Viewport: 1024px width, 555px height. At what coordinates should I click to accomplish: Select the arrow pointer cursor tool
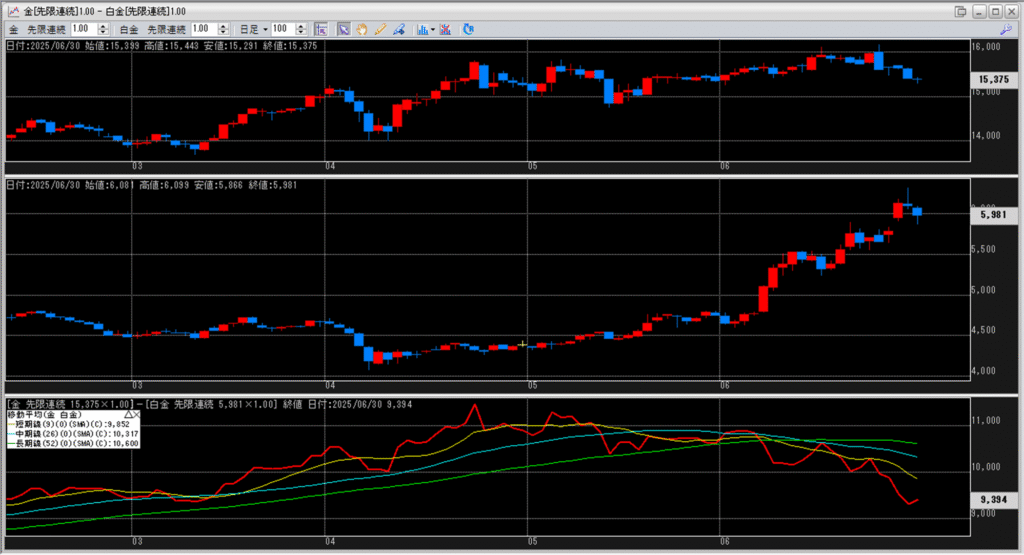coord(343,29)
